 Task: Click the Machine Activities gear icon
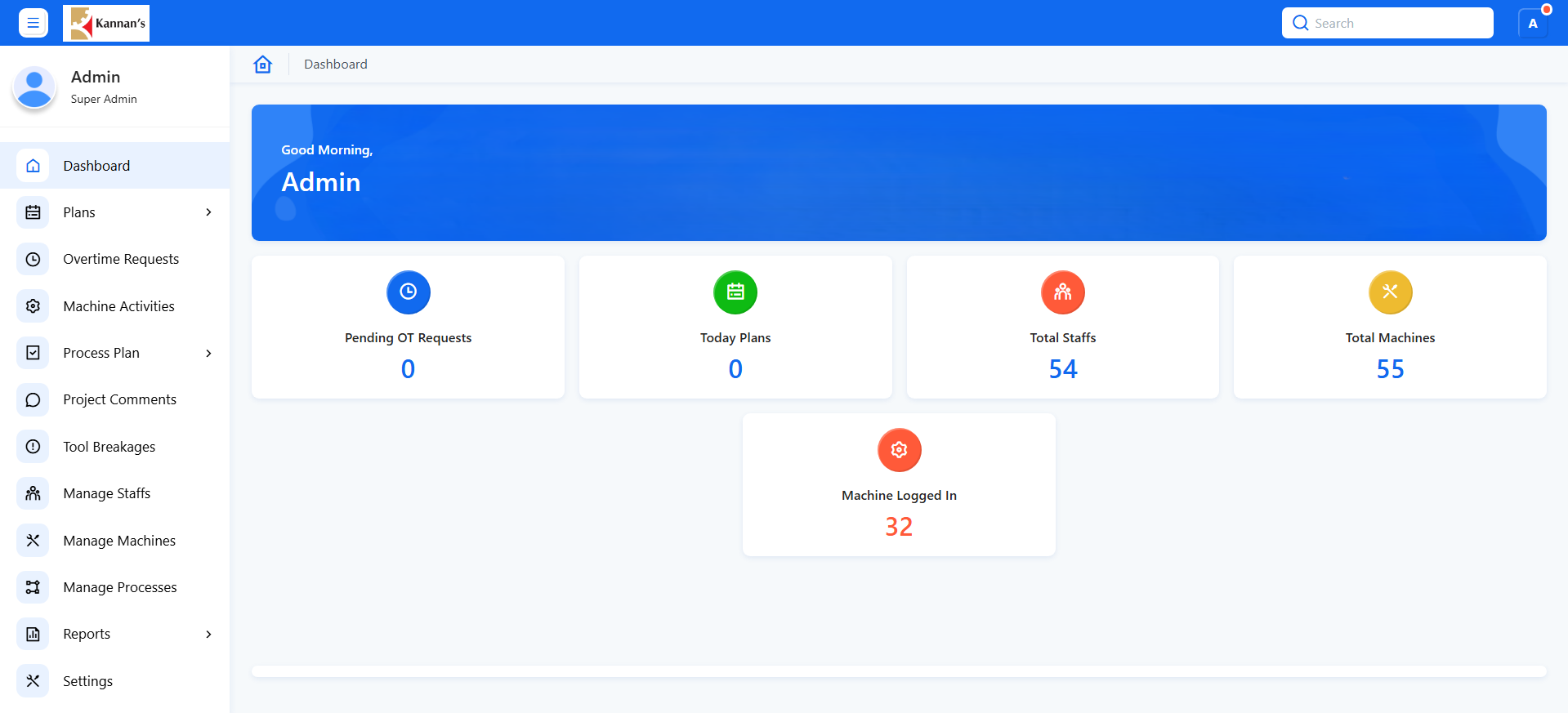click(33, 306)
